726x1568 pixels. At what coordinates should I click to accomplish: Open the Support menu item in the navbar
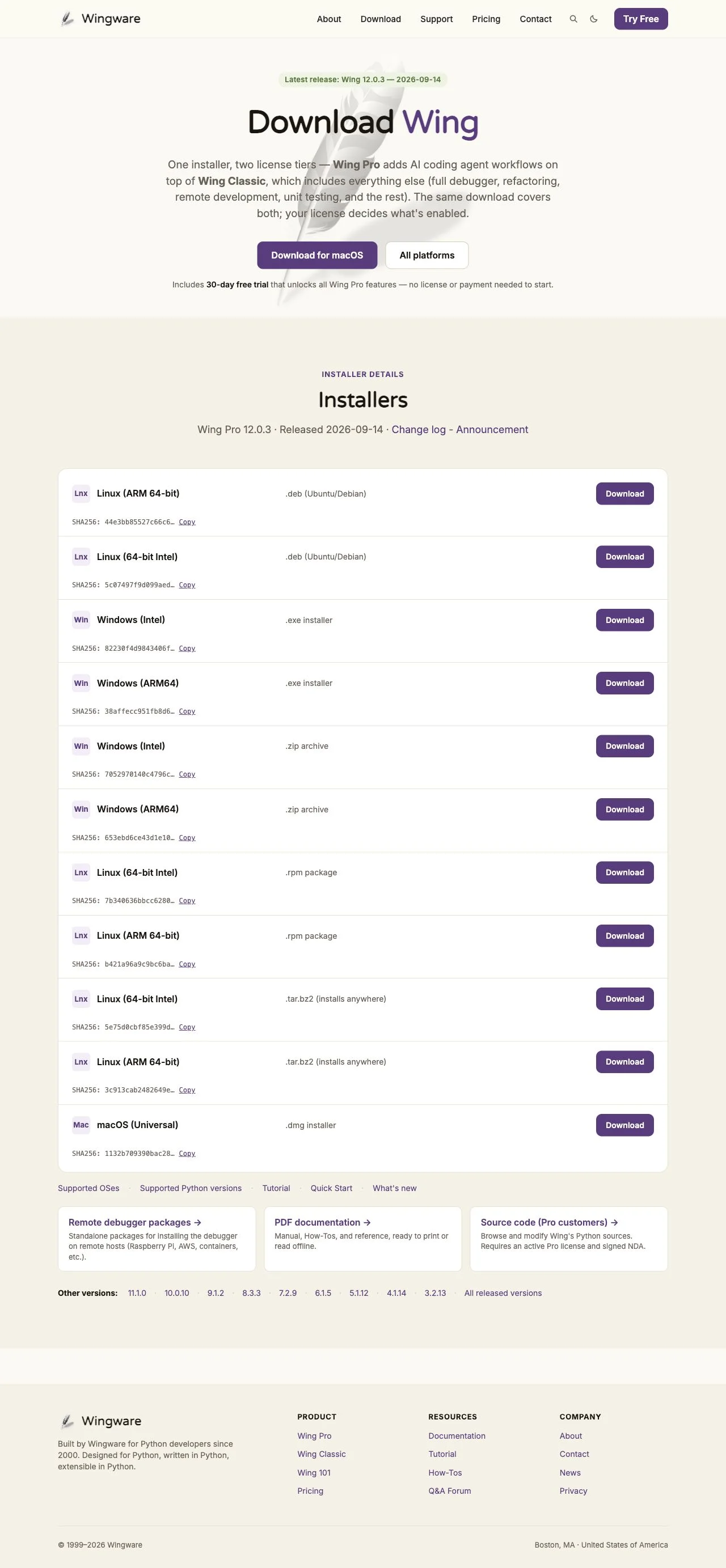pyautogui.click(x=437, y=19)
